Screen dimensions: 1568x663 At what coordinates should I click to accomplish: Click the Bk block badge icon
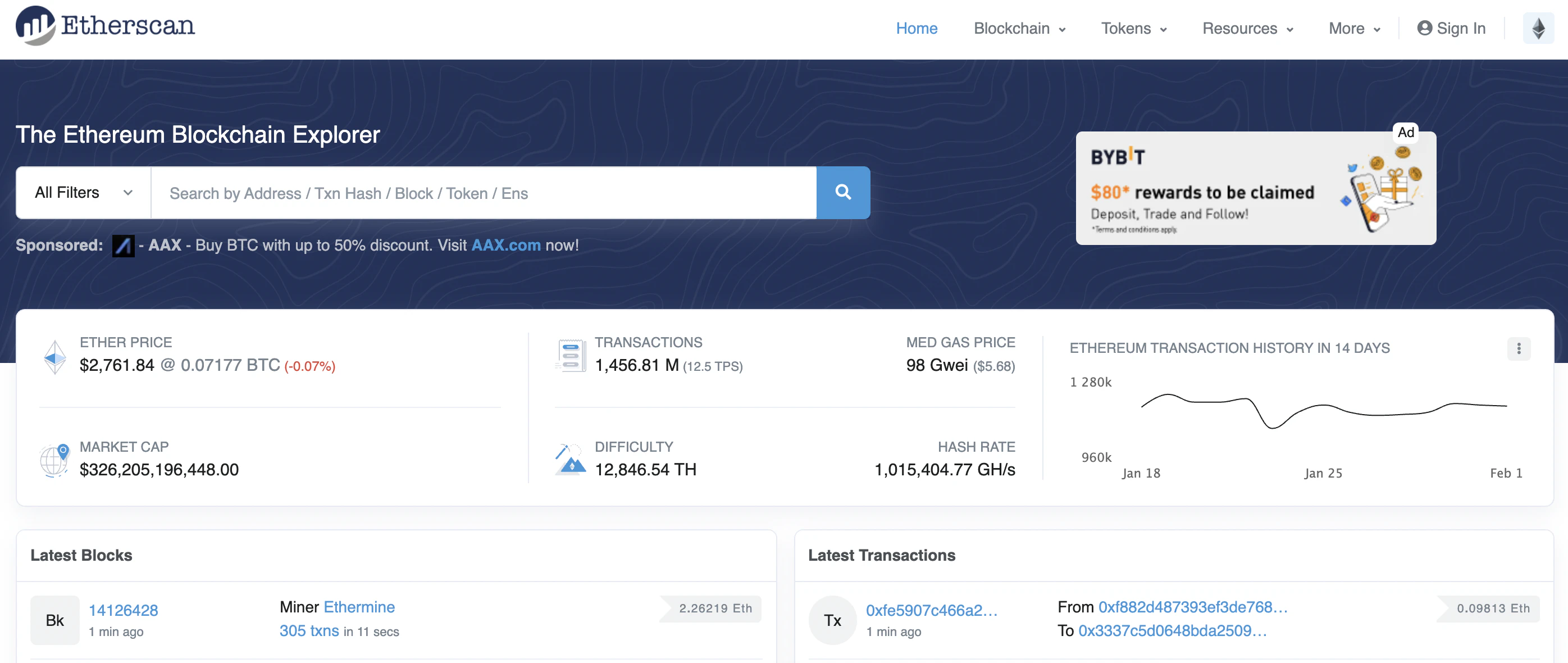coord(55,620)
